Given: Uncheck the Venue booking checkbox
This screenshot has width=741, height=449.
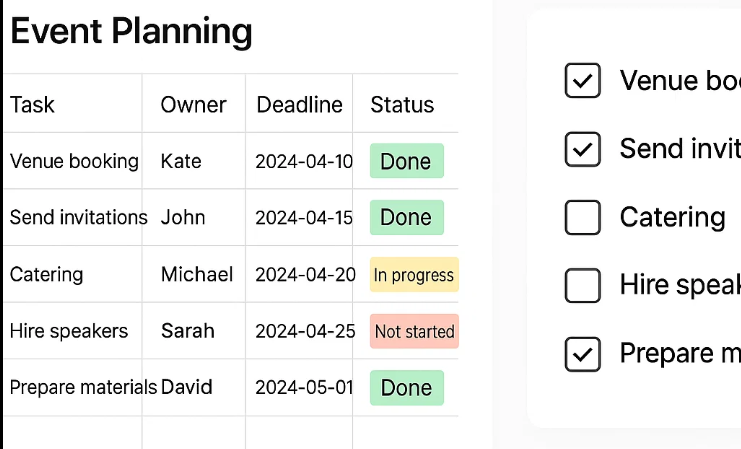Looking at the screenshot, I should pyautogui.click(x=582, y=80).
